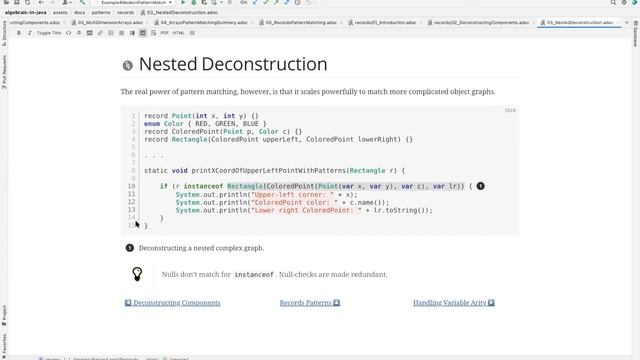The height and width of the screenshot is (360, 640).
Task: Click the lightbulb tip icon
Action: [x=137, y=274]
